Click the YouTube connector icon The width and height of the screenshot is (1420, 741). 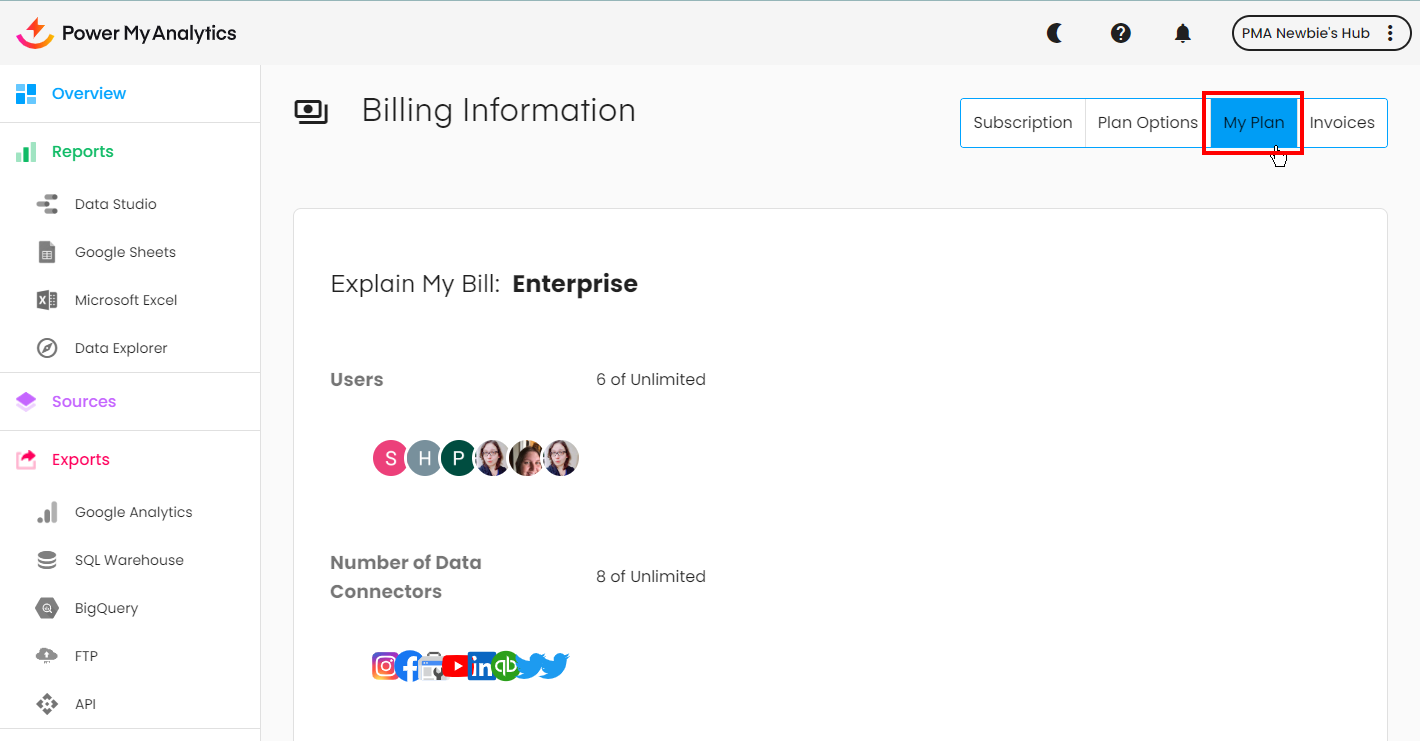[x=456, y=666]
